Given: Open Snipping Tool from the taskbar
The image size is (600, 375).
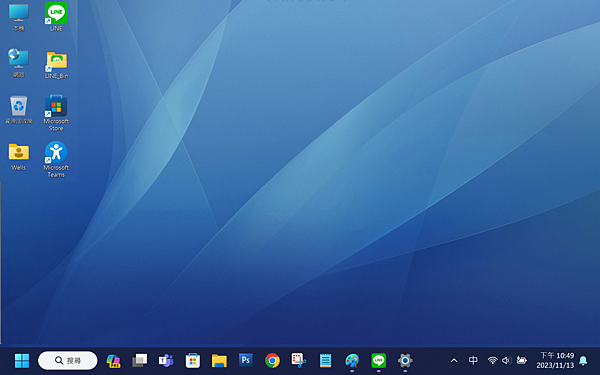Looking at the screenshot, I should 298,360.
